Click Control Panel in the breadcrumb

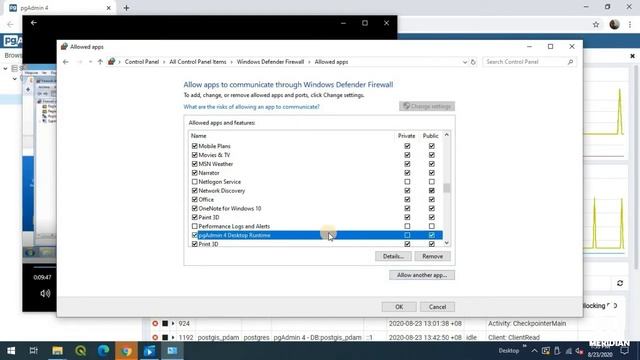pos(142,62)
